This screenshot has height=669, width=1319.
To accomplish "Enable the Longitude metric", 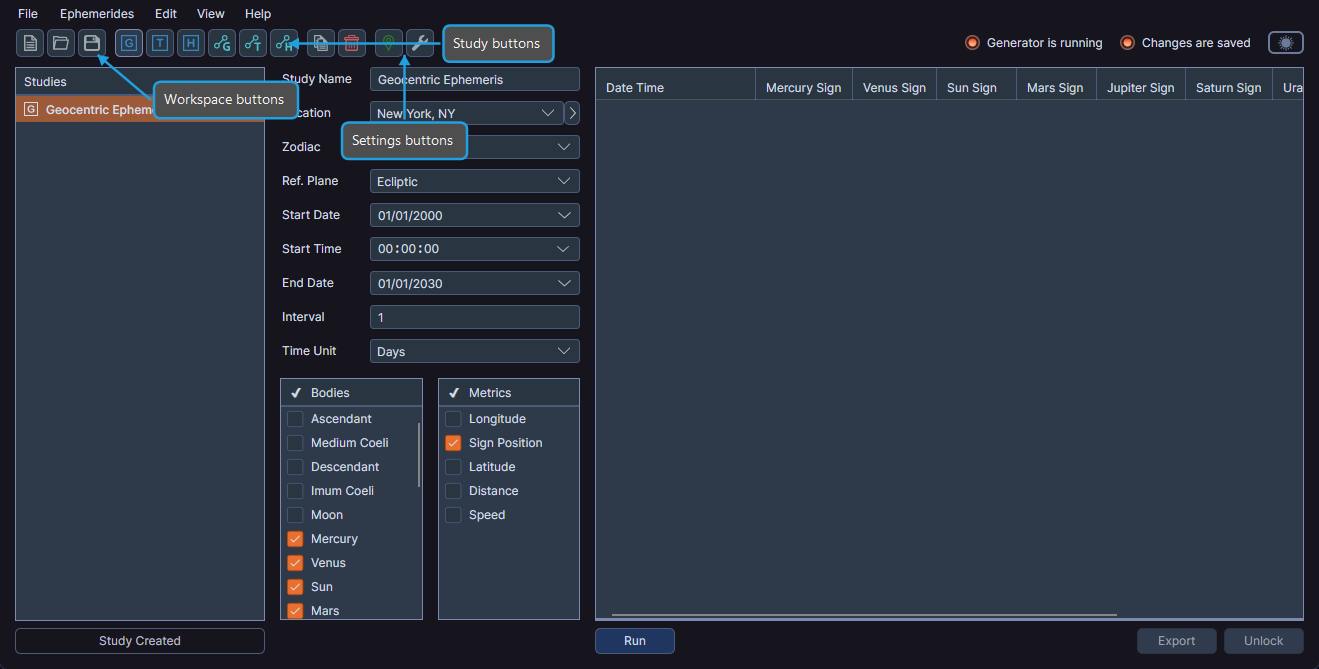I will [452, 418].
